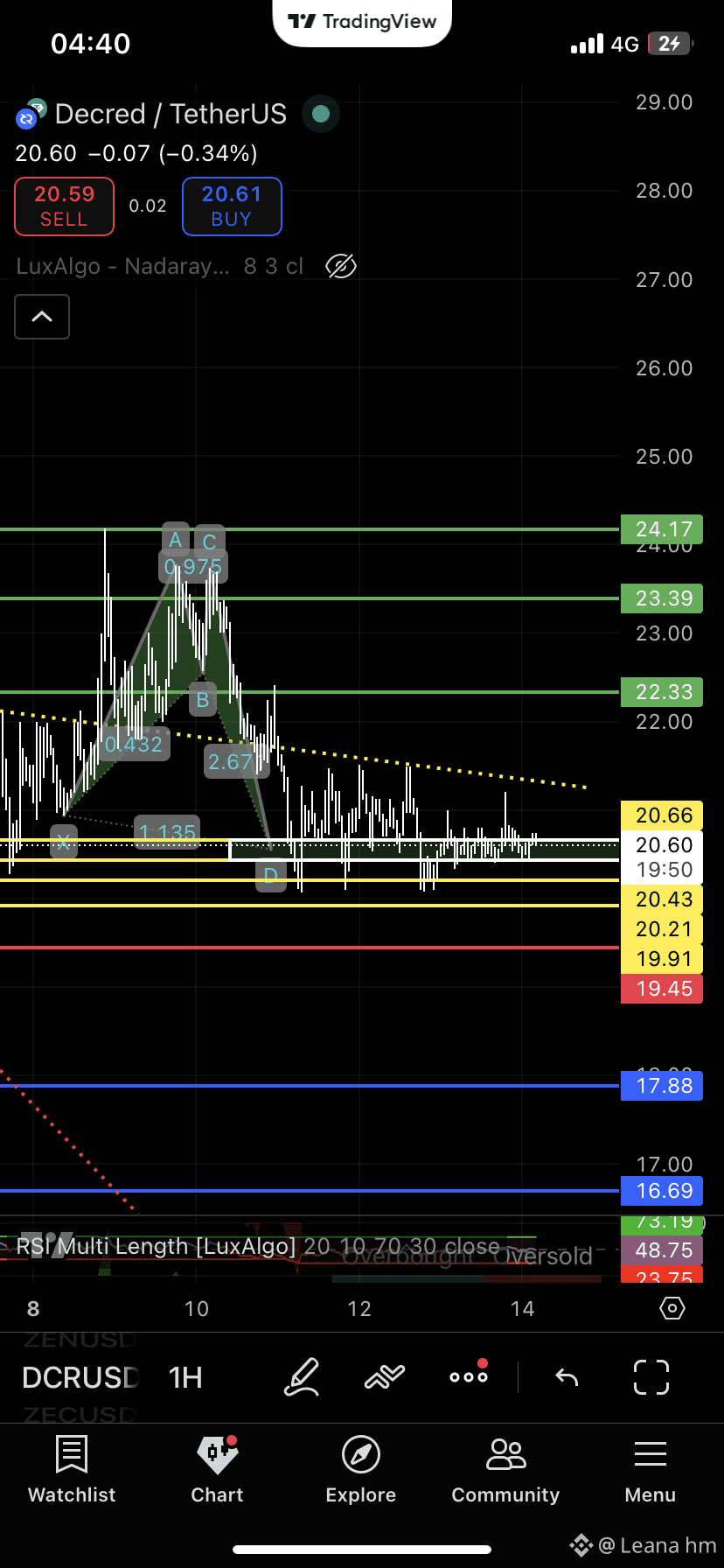The width and height of the screenshot is (724, 1568).
Task: Open the chart settings hexagon icon
Action: click(672, 1309)
